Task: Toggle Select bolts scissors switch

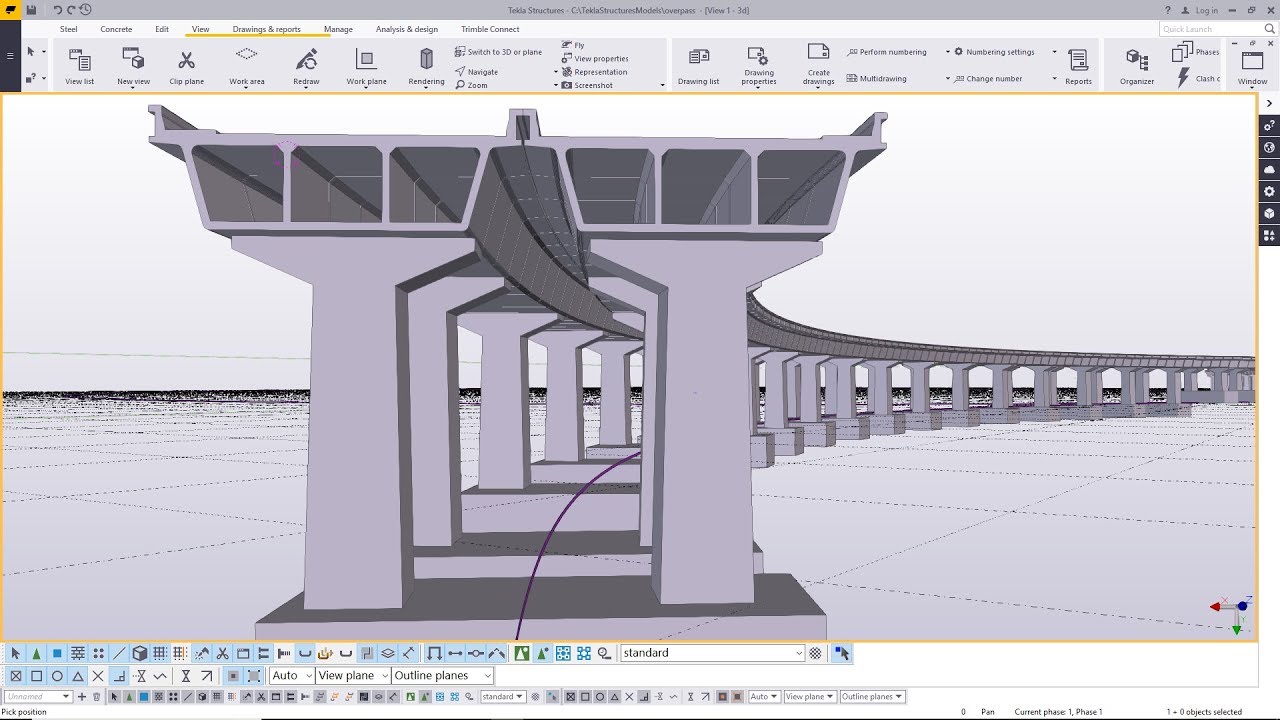Action: [223, 653]
